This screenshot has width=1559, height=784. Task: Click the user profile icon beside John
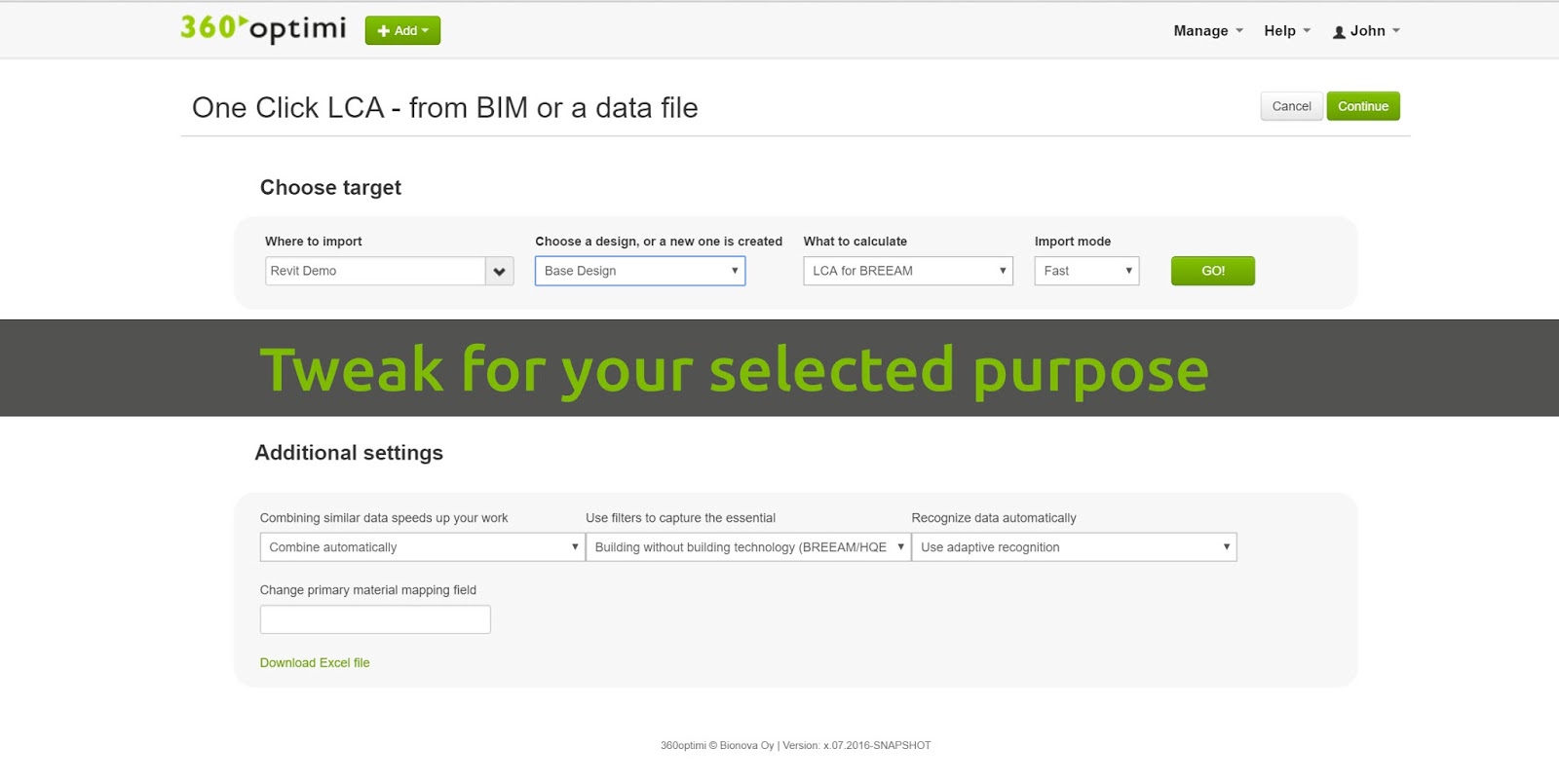coord(1339,30)
